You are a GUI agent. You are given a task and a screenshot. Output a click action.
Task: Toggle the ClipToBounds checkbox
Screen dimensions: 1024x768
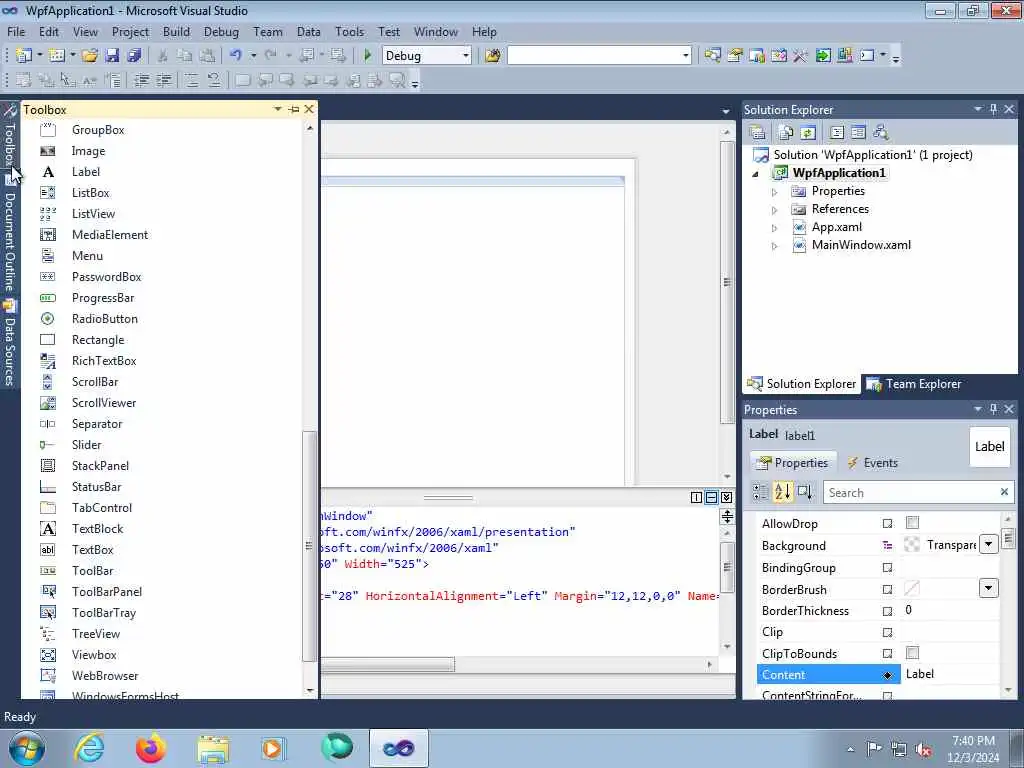click(912, 652)
